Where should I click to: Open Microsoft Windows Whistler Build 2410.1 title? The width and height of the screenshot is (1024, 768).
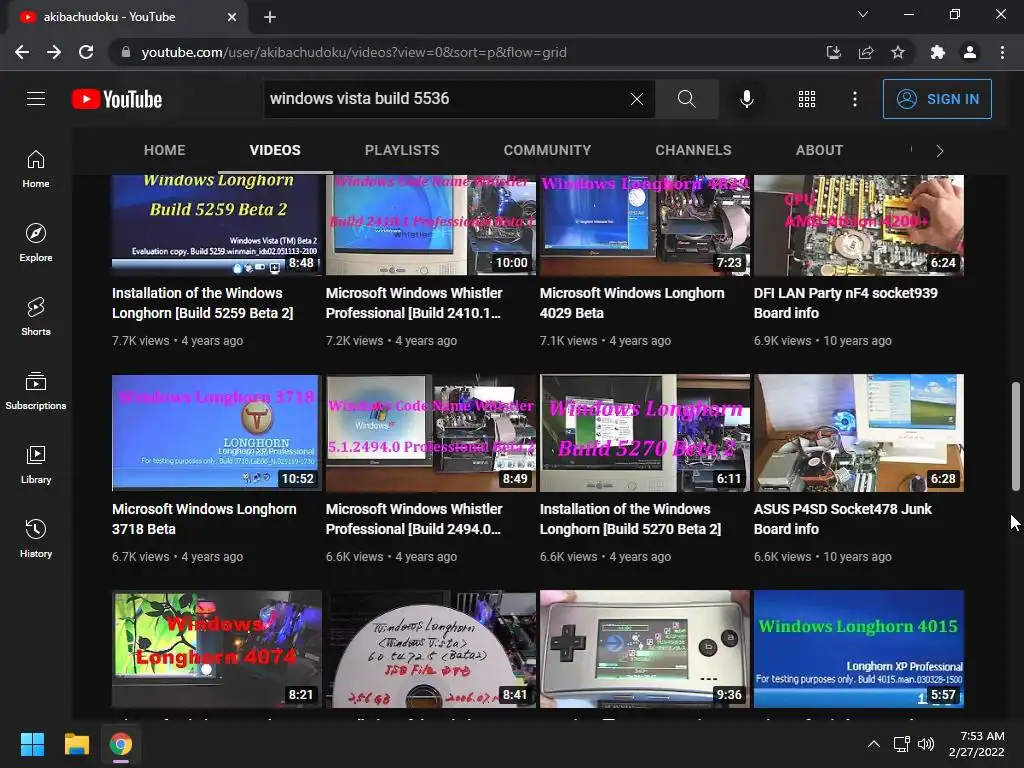[414, 303]
